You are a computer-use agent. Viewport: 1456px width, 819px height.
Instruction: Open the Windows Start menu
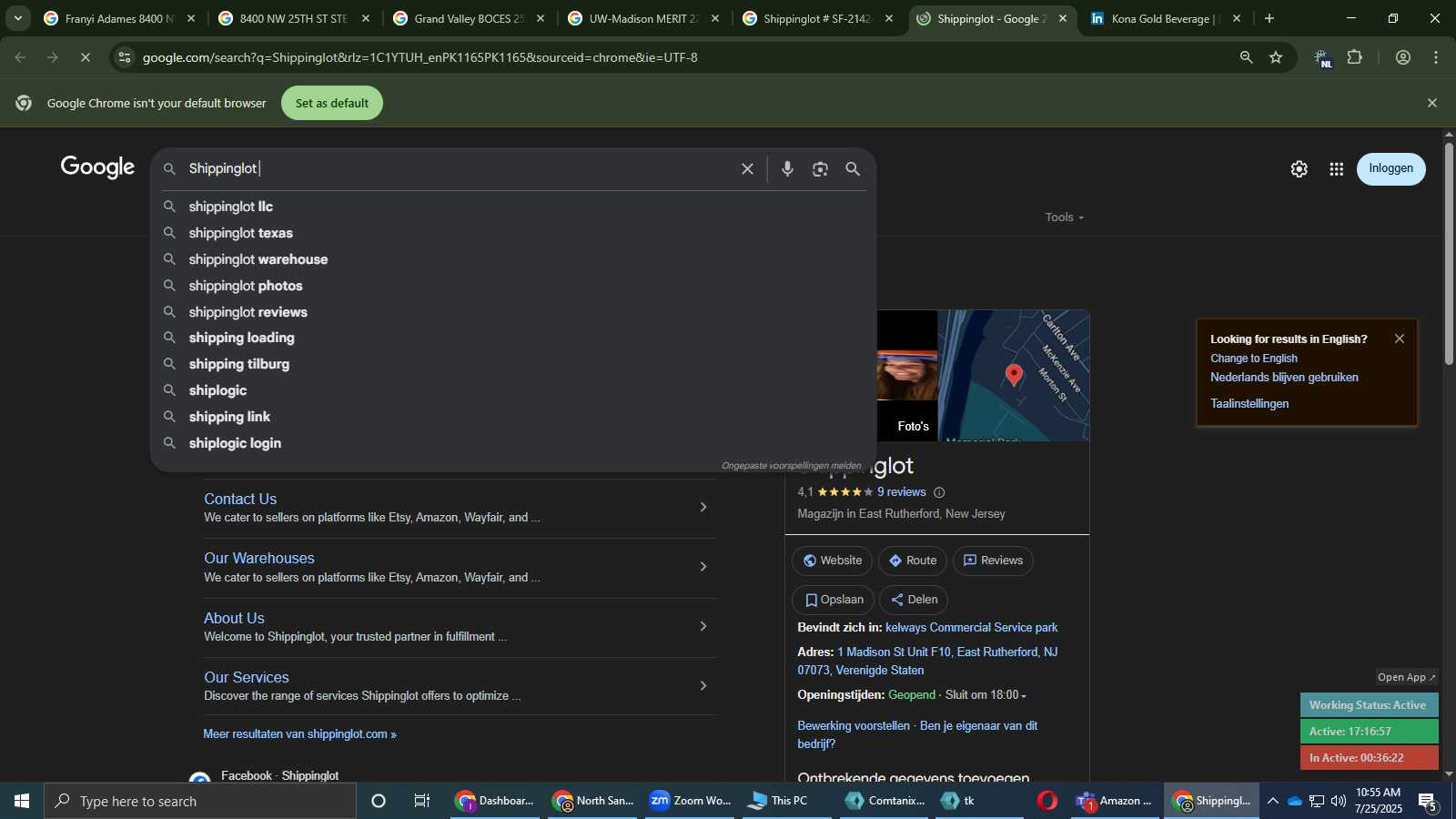pos(22,801)
